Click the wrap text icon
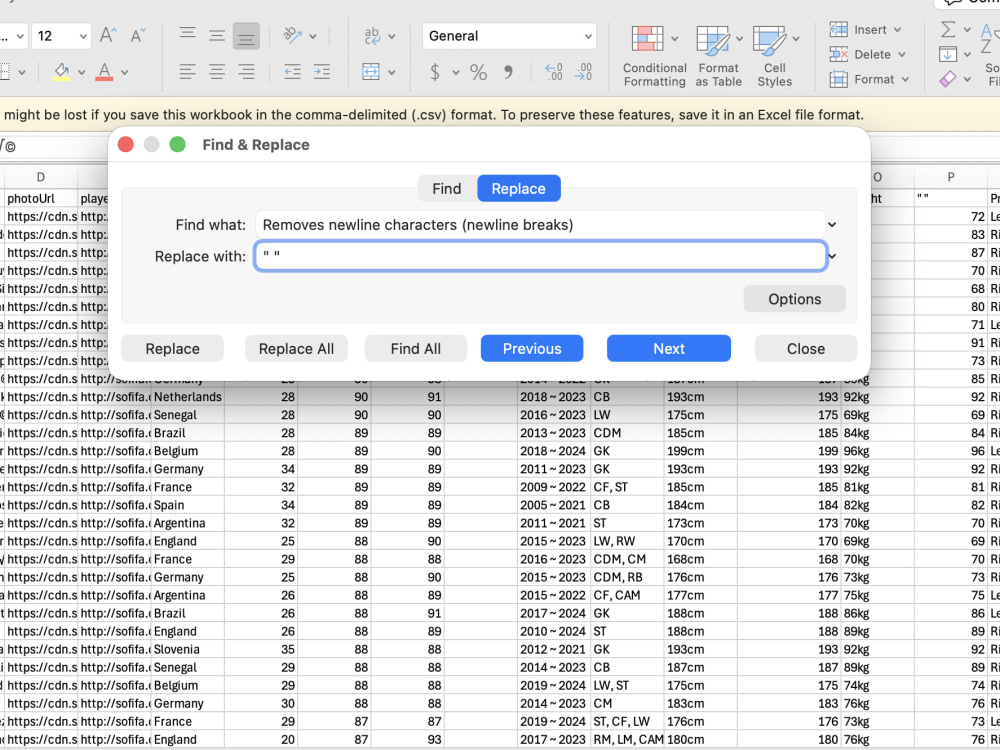This screenshot has height=750, width=1000. pyautogui.click(x=372, y=36)
